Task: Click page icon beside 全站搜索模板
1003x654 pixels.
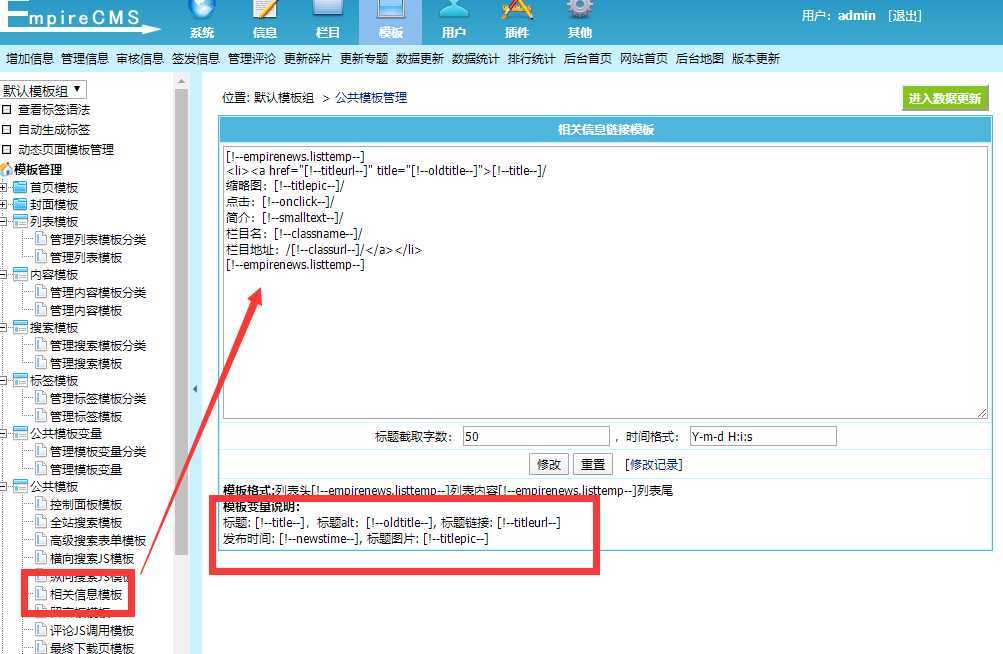Action: [x=41, y=522]
